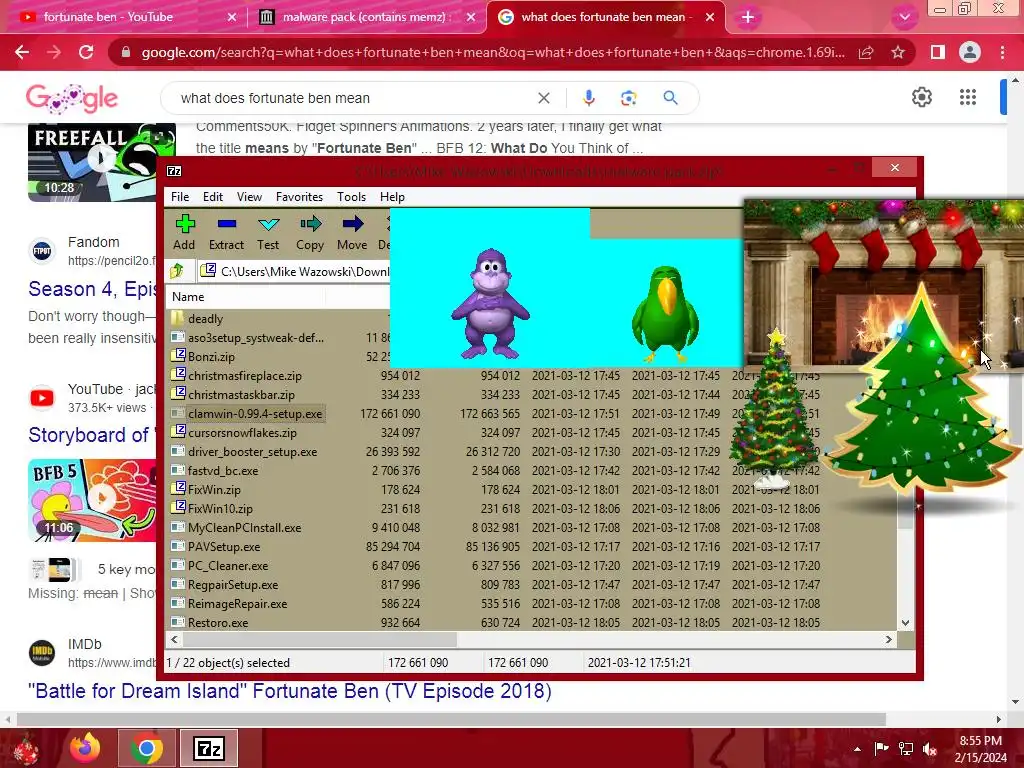
Task: Select Bonzi.zip in the list
Action: (x=211, y=357)
